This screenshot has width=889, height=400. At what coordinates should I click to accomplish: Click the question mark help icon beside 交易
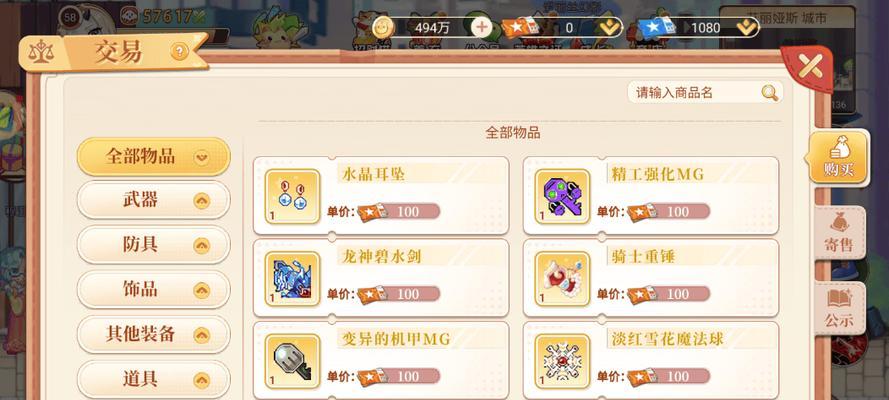[179, 52]
